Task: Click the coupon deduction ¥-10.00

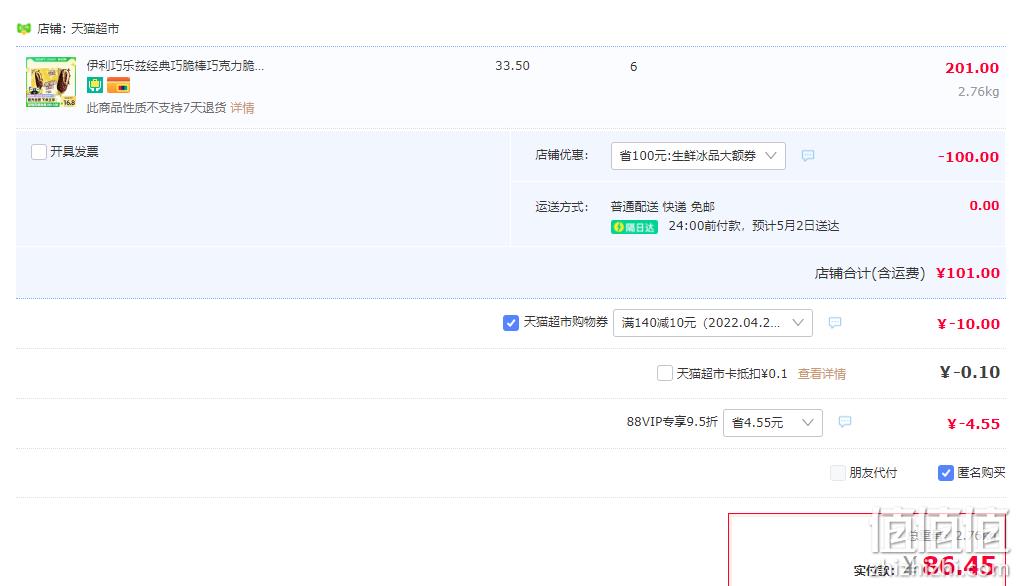Action: [x=968, y=324]
